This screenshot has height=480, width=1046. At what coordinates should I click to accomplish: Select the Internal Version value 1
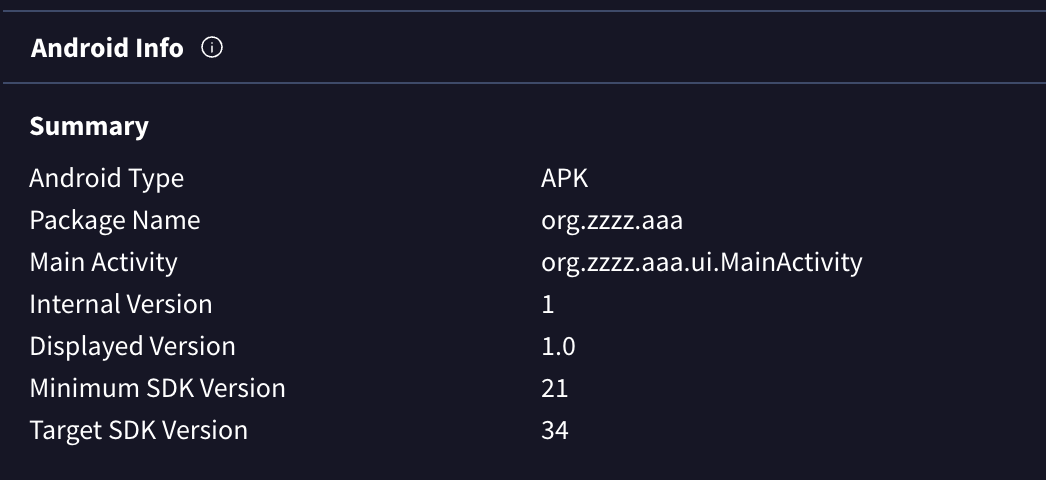coord(548,304)
